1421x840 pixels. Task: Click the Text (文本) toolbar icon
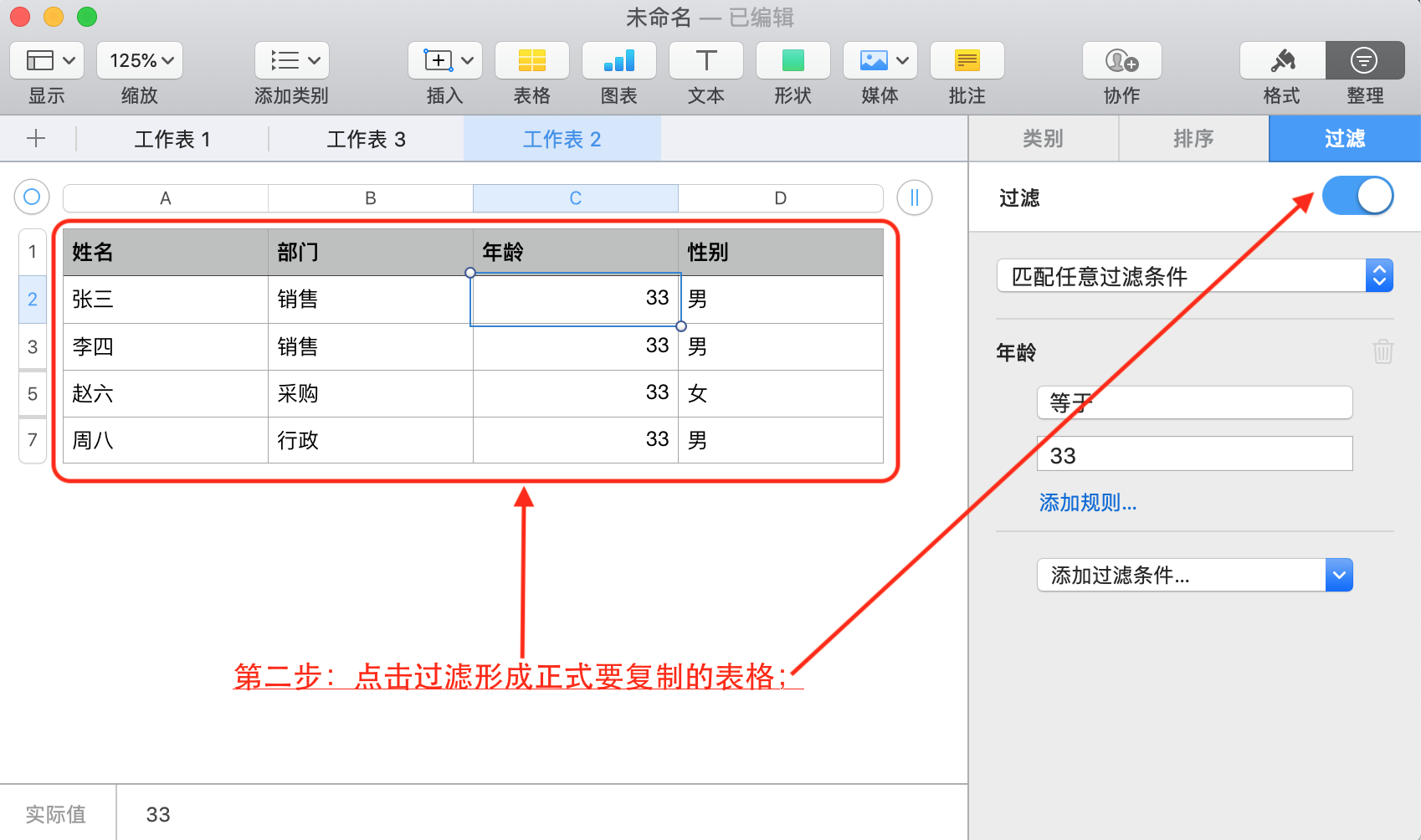tap(705, 61)
